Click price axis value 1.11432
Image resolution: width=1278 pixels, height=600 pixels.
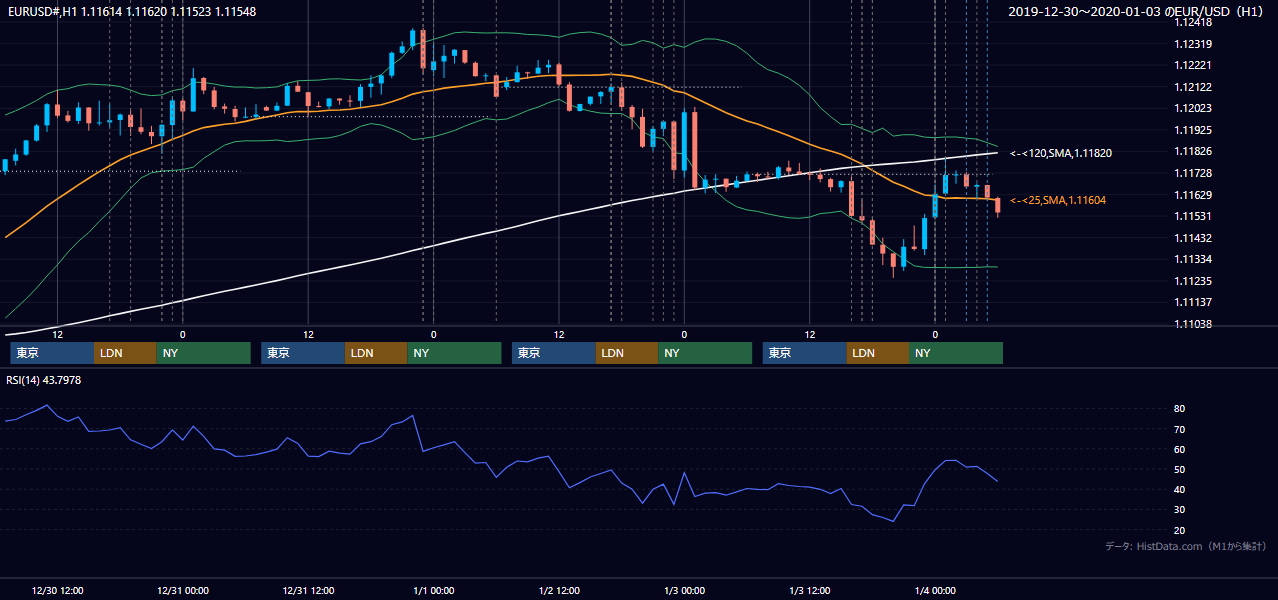point(1193,238)
